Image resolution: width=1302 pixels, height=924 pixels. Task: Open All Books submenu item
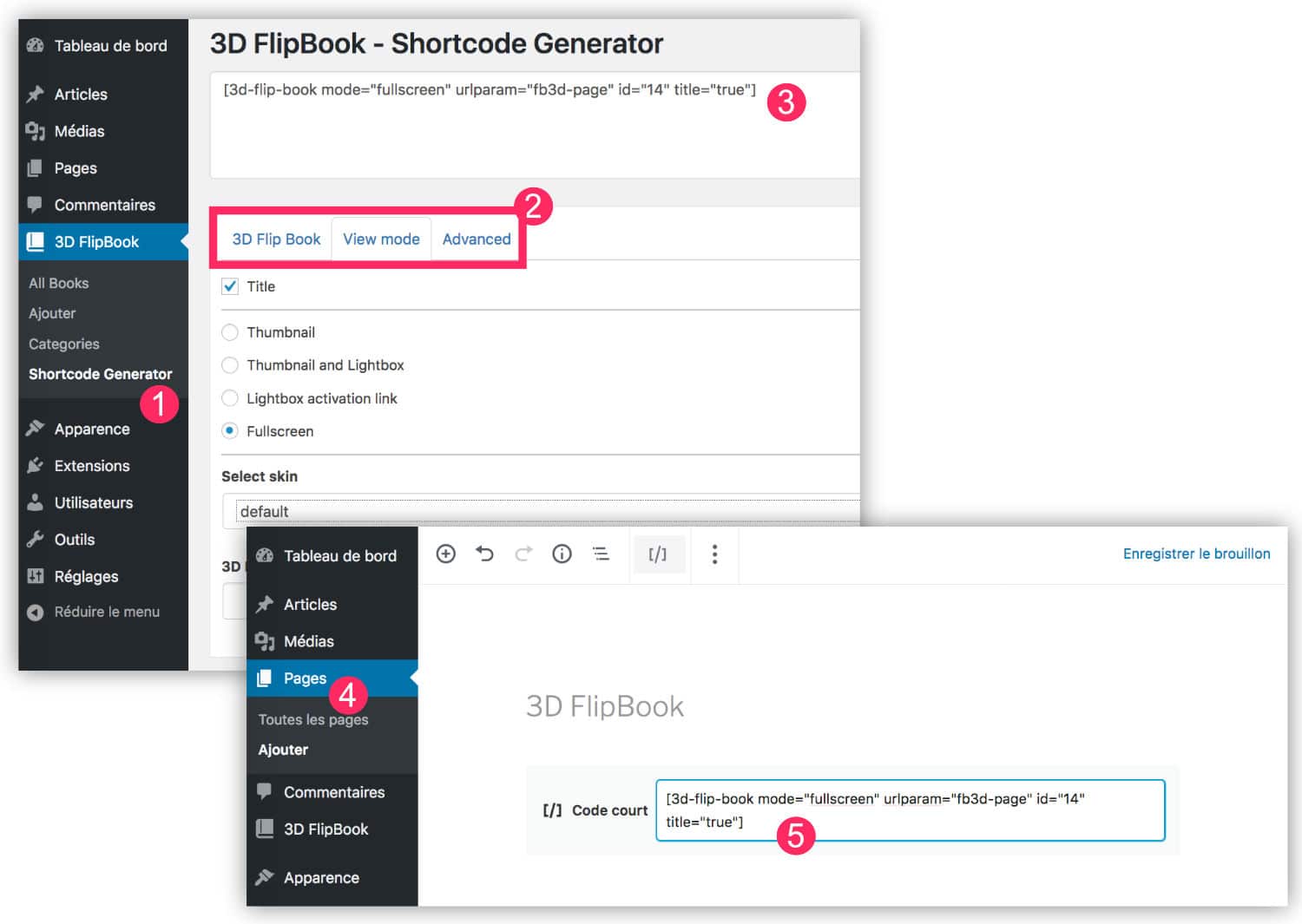[x=58, y=283]
